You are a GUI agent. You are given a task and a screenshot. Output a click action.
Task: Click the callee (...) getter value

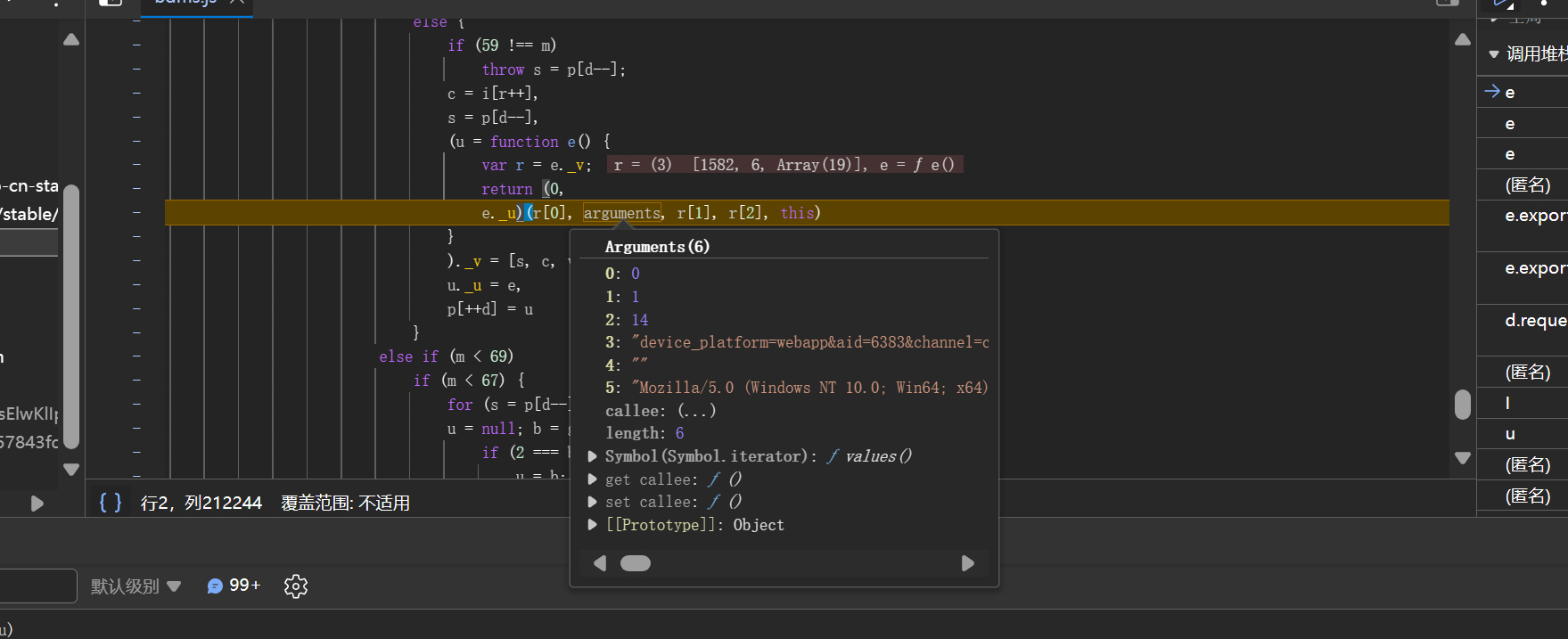click(x=696, y=411)
